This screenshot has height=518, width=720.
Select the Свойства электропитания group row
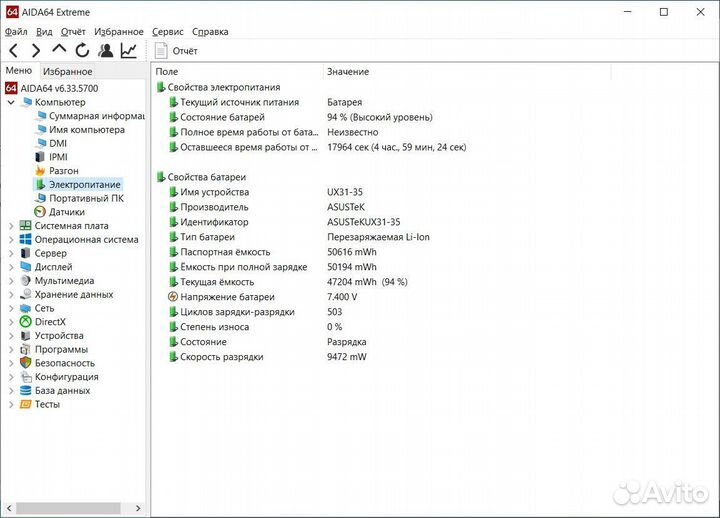[x=218, y=87]
